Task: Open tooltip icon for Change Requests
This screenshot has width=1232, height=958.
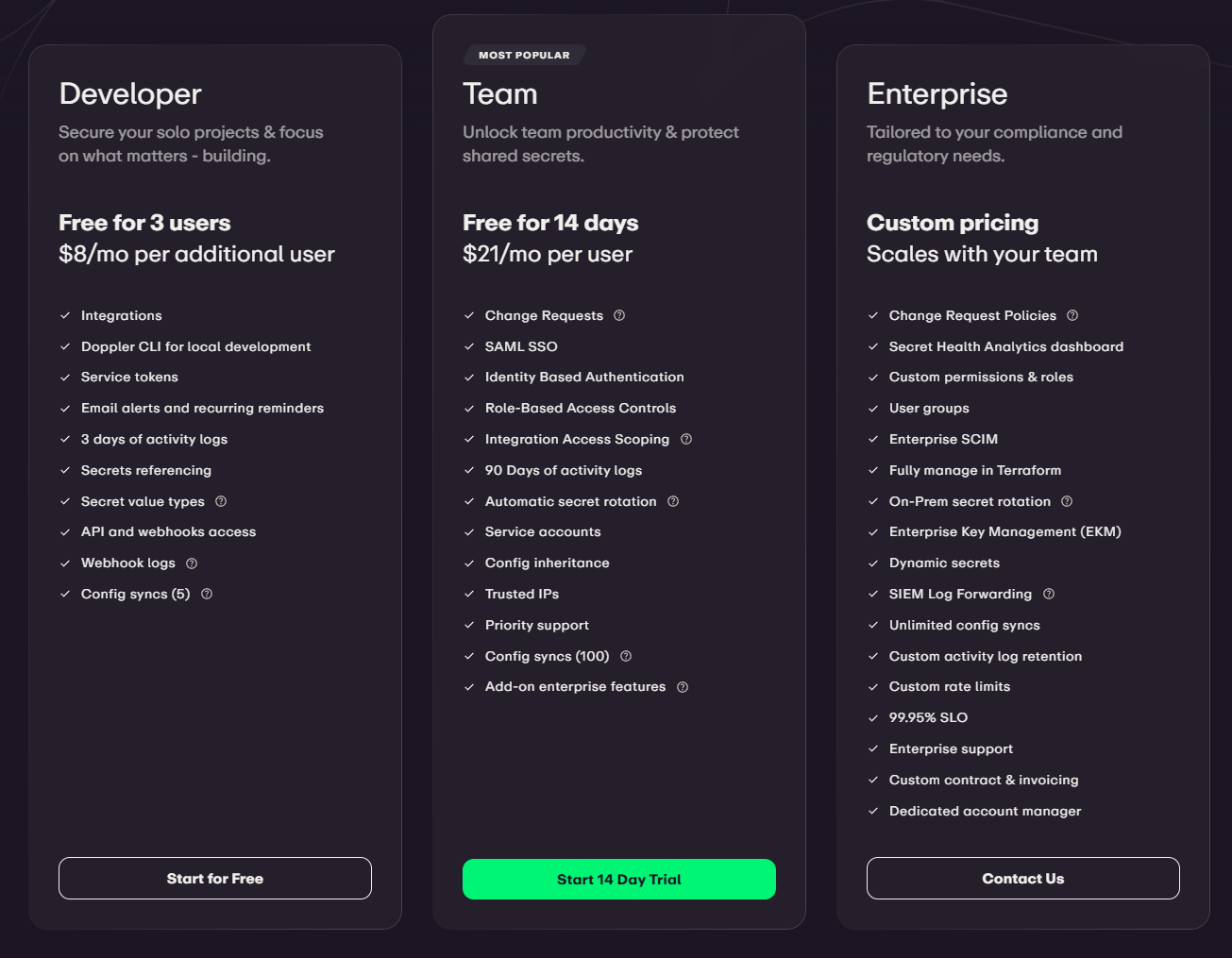Action: pos(619,315)
